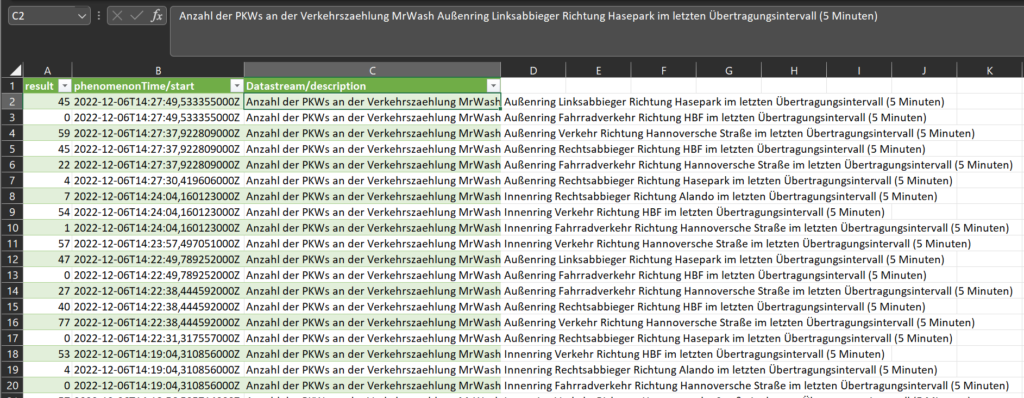This screenshot has height=398, width=1024.
Task: Select row 5 header
Action: [12, 149]
